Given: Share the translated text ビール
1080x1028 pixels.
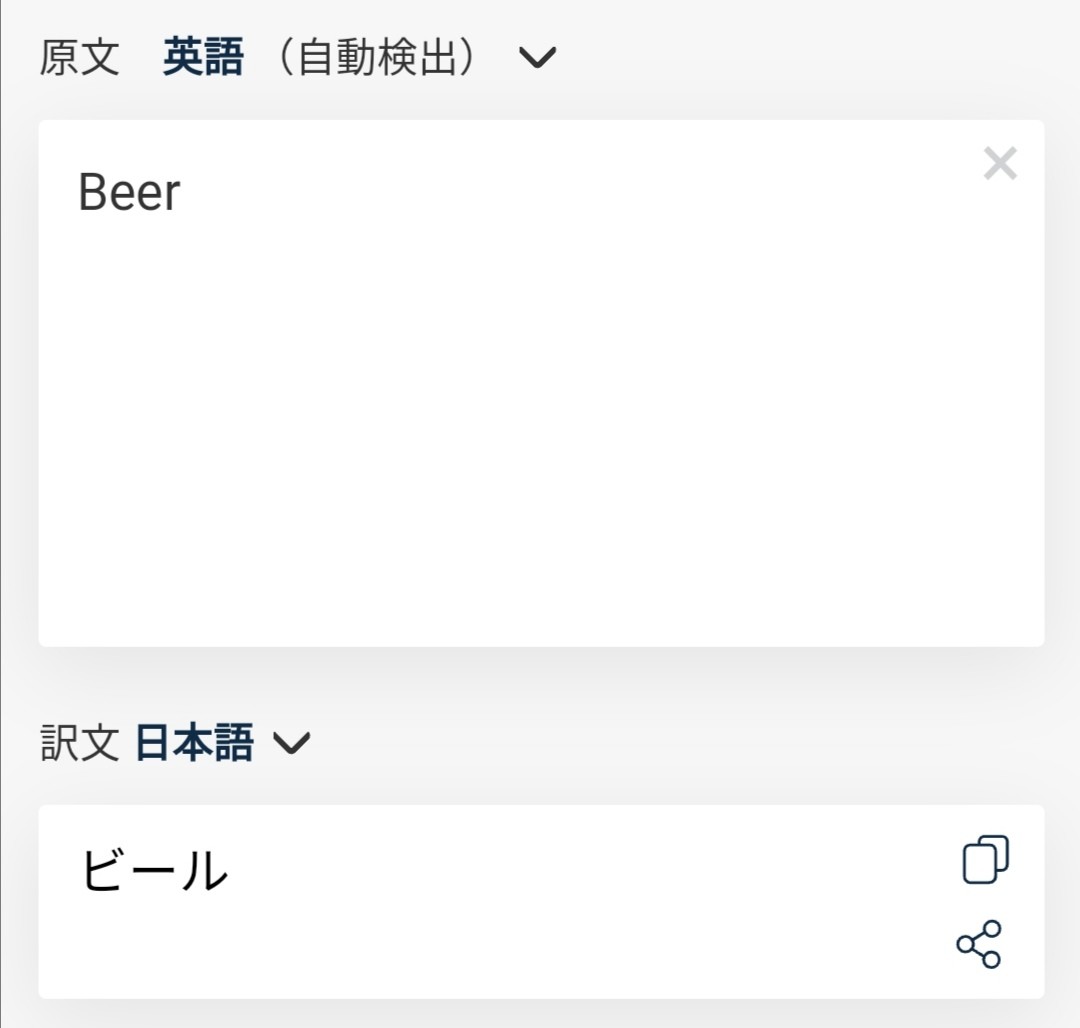Looking at the screenshot, I should click(978, 943).
